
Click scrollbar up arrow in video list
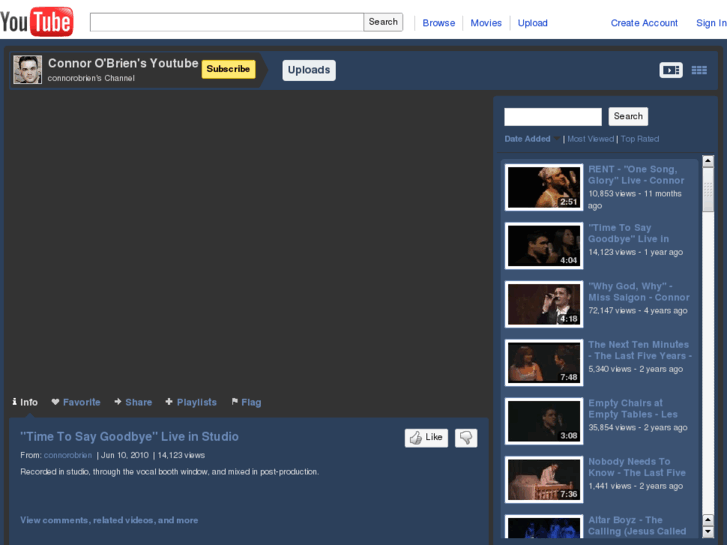pyautogui.click(x=708, y=161)
